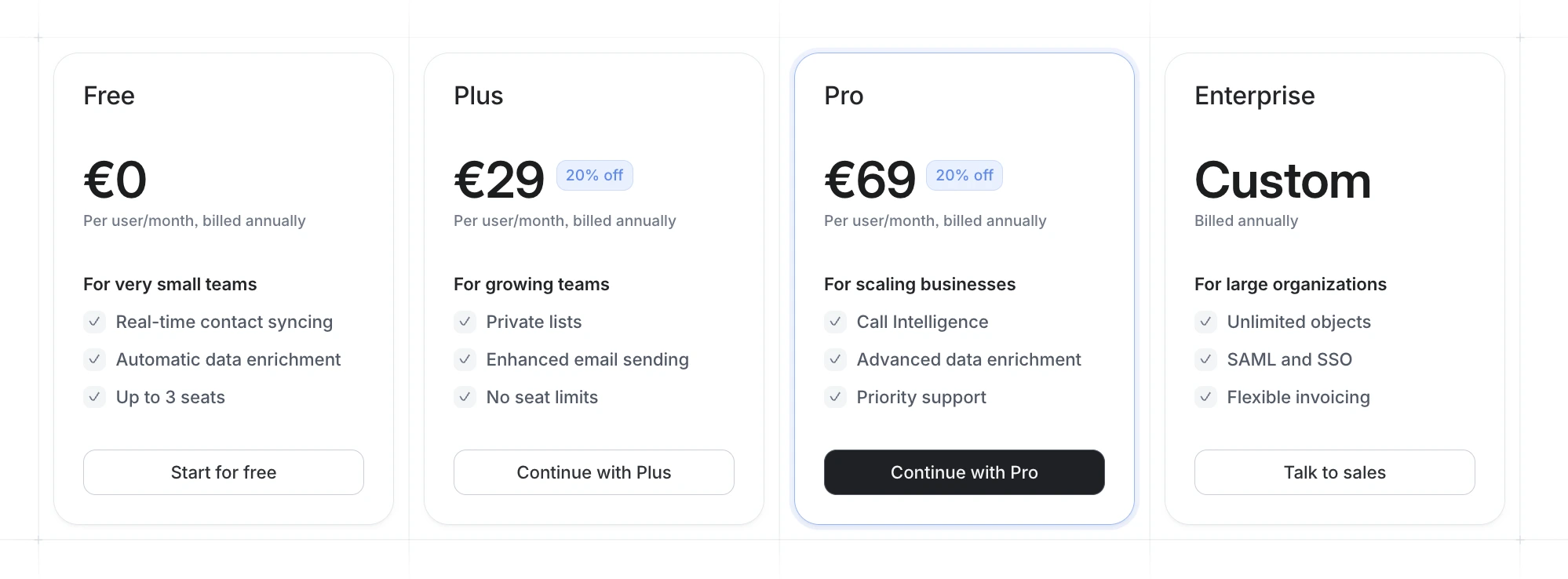Click the Enterprise plan heading
Image resolution: width=1568 pixels, height=579 pixels.
click(x=1254, y=96)
